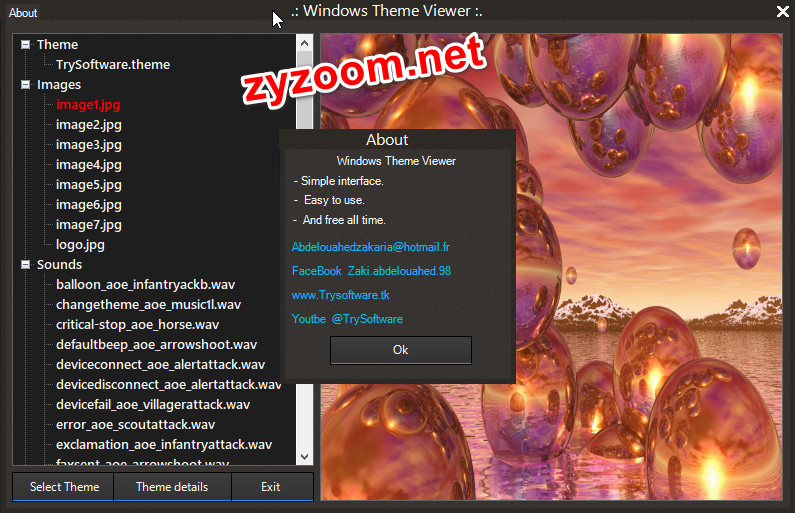Open the FaceBook Zaki.abdelouahed.98 link
The image size is (795, 513).
(371, 271)
